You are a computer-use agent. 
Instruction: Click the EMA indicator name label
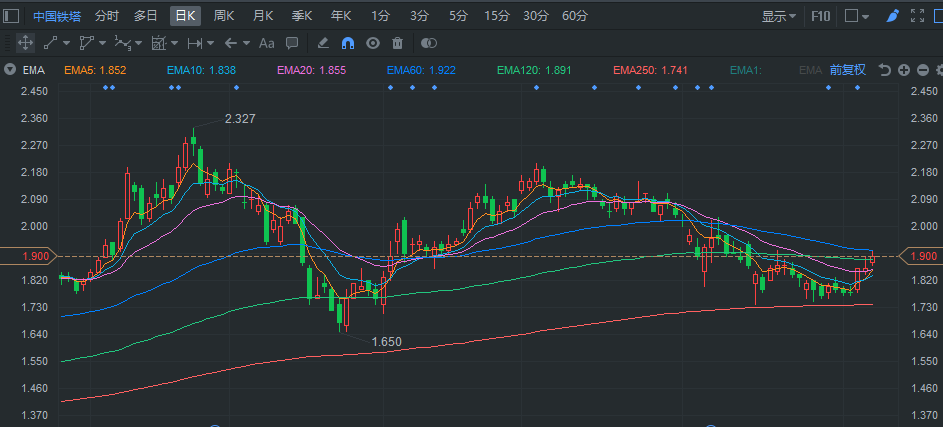pos(34,70)
